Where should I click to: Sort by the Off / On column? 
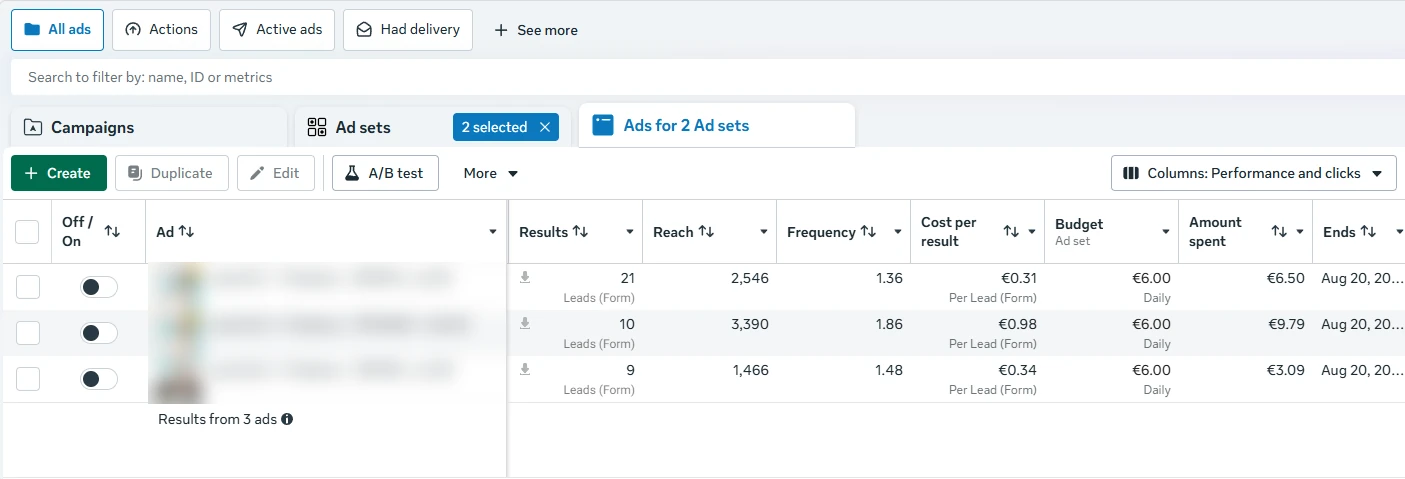click(x=112, y=232)
